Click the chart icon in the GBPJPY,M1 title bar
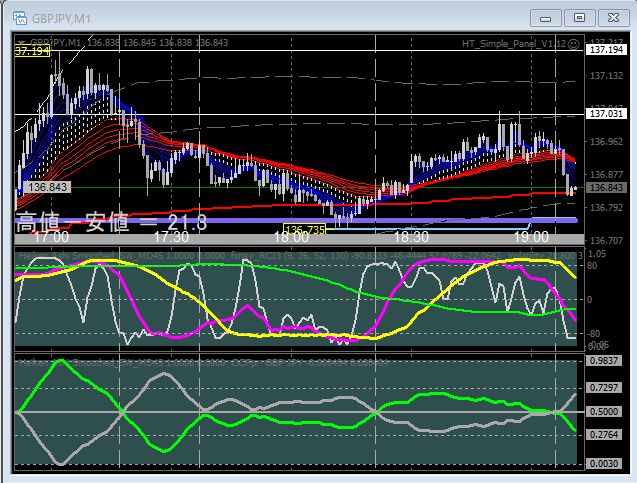This screenshot has width=637, height=483. [18, 17]
